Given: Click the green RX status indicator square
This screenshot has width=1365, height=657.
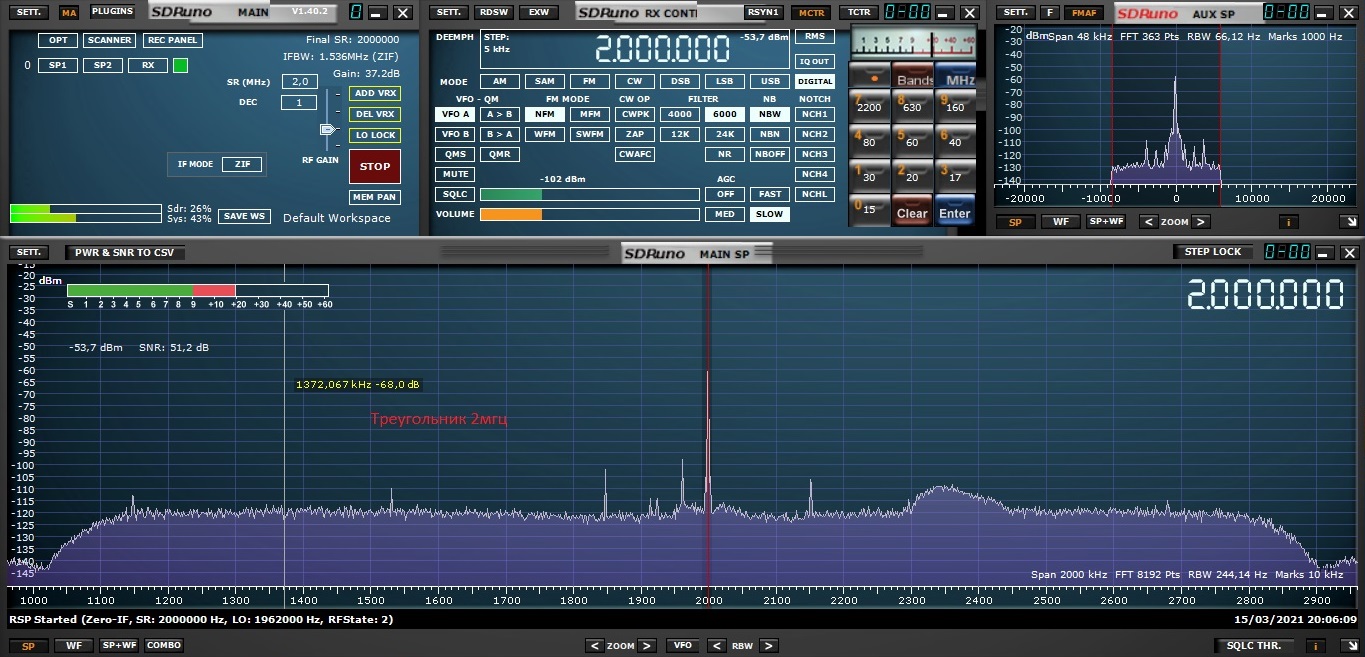Looking at the screenshot, I should [x=180, y=65].
